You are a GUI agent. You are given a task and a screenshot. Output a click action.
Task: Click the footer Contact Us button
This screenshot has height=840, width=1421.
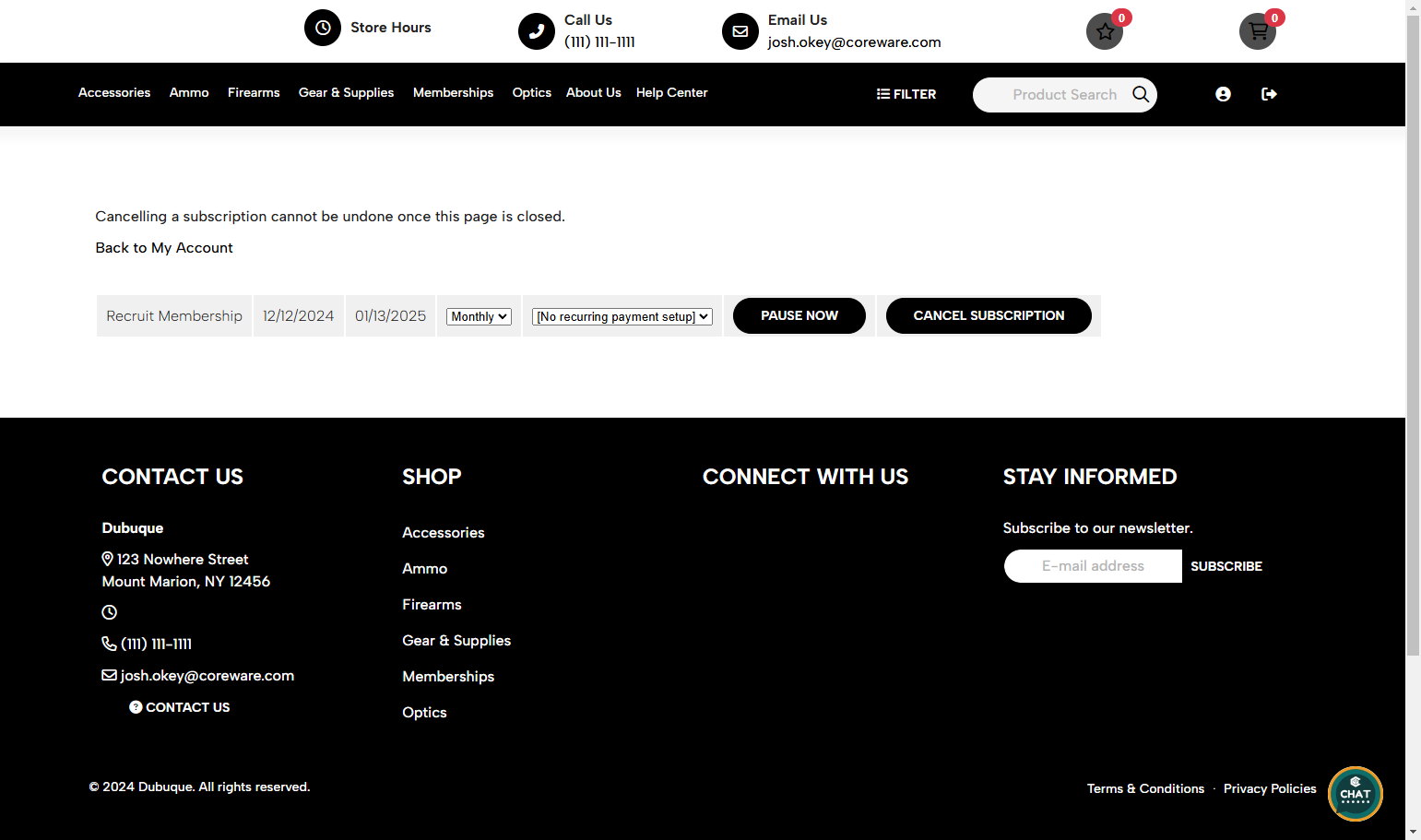[180, 707]
